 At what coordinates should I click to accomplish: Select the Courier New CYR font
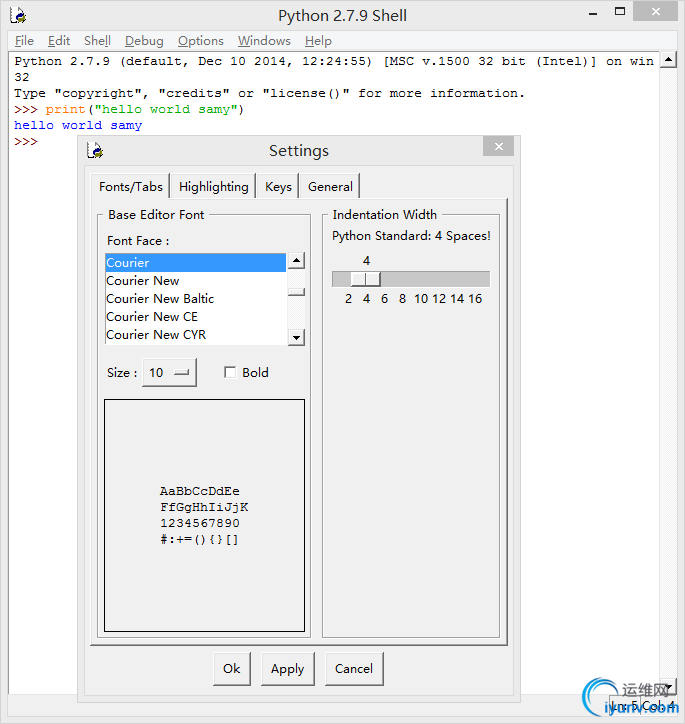(x=195, y=335)
